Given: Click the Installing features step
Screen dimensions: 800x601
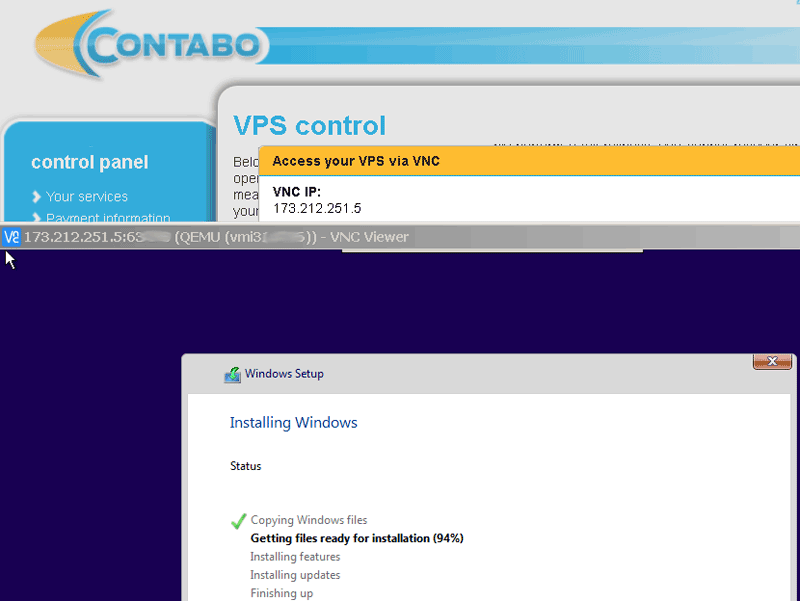Looking at the screenshot, I should point(295,557).
